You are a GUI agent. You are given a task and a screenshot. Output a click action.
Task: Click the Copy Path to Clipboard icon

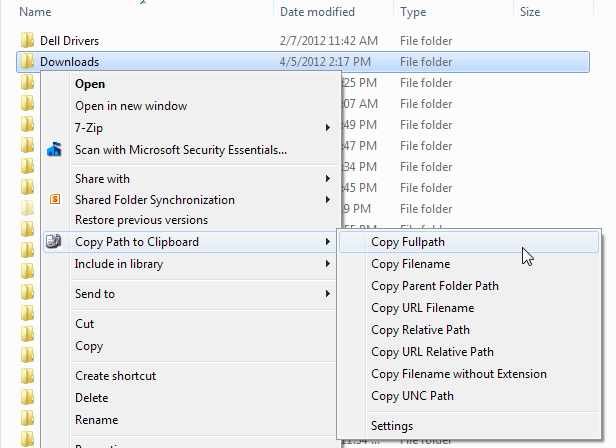click(53, 242)
